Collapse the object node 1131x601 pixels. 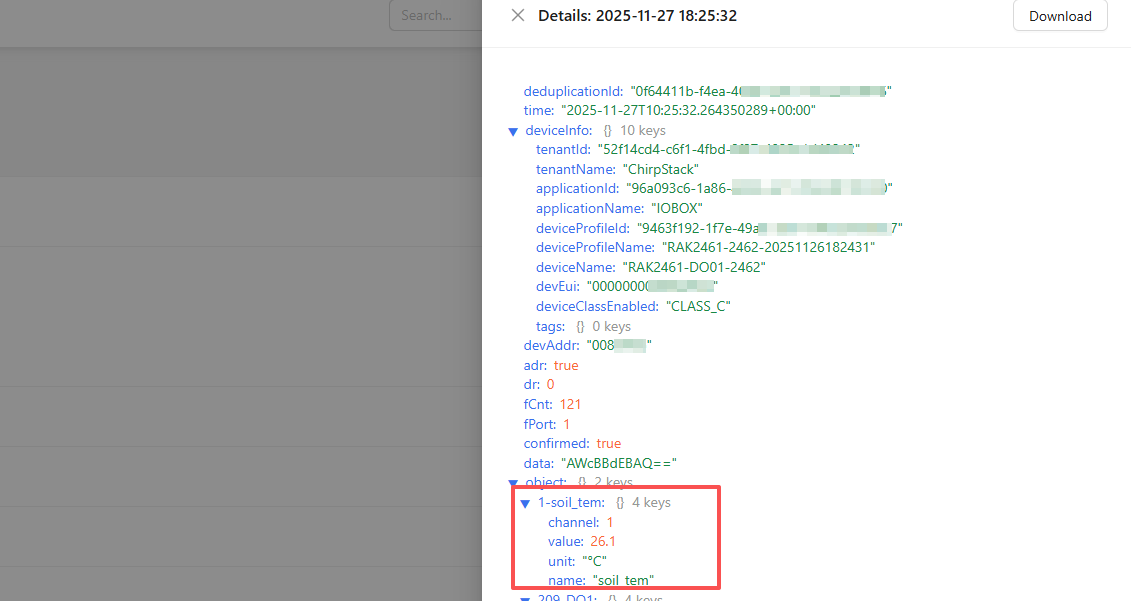[x=513, y=482]
